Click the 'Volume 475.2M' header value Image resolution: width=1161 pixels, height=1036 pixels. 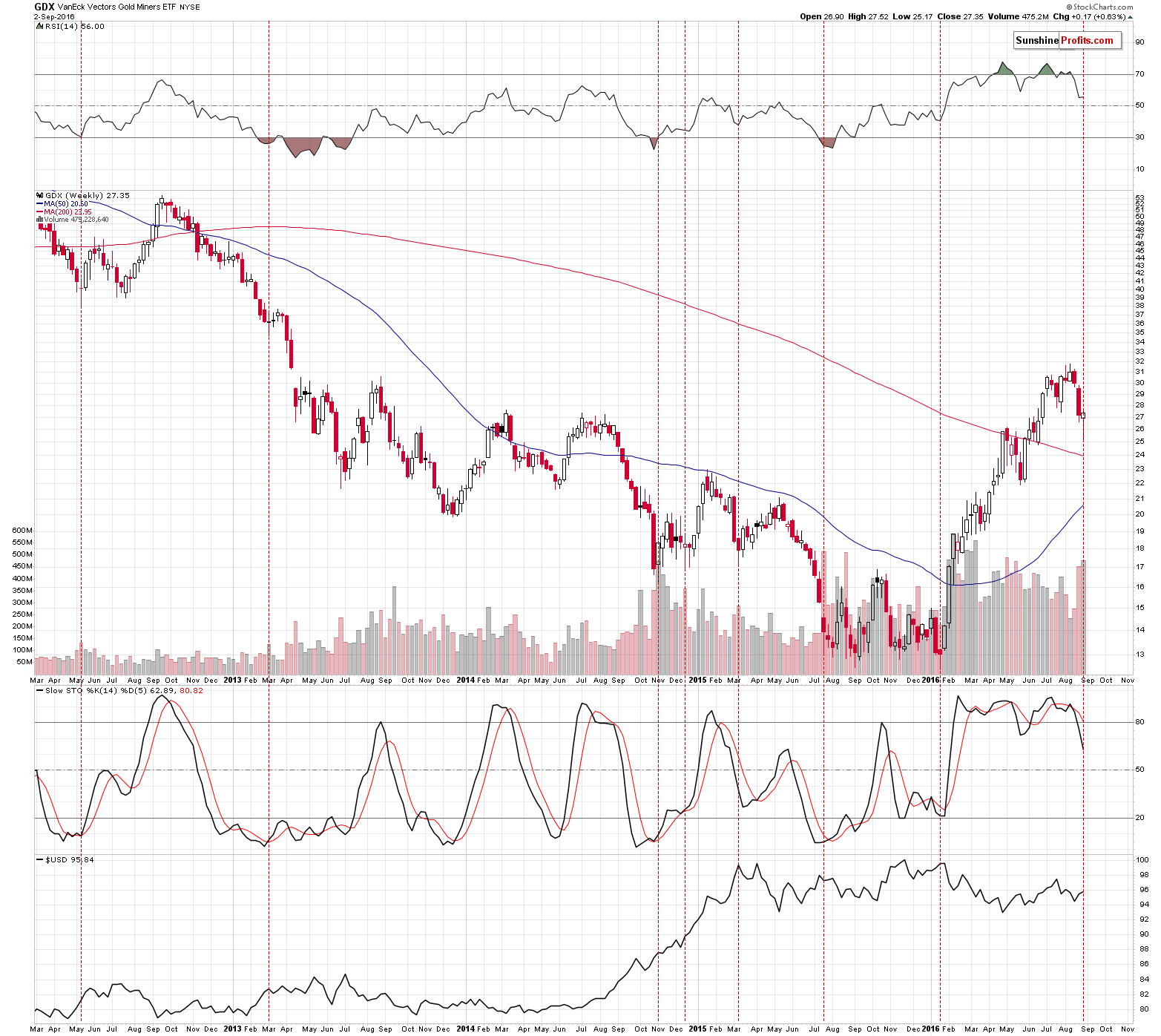[x=1018, y=17]
